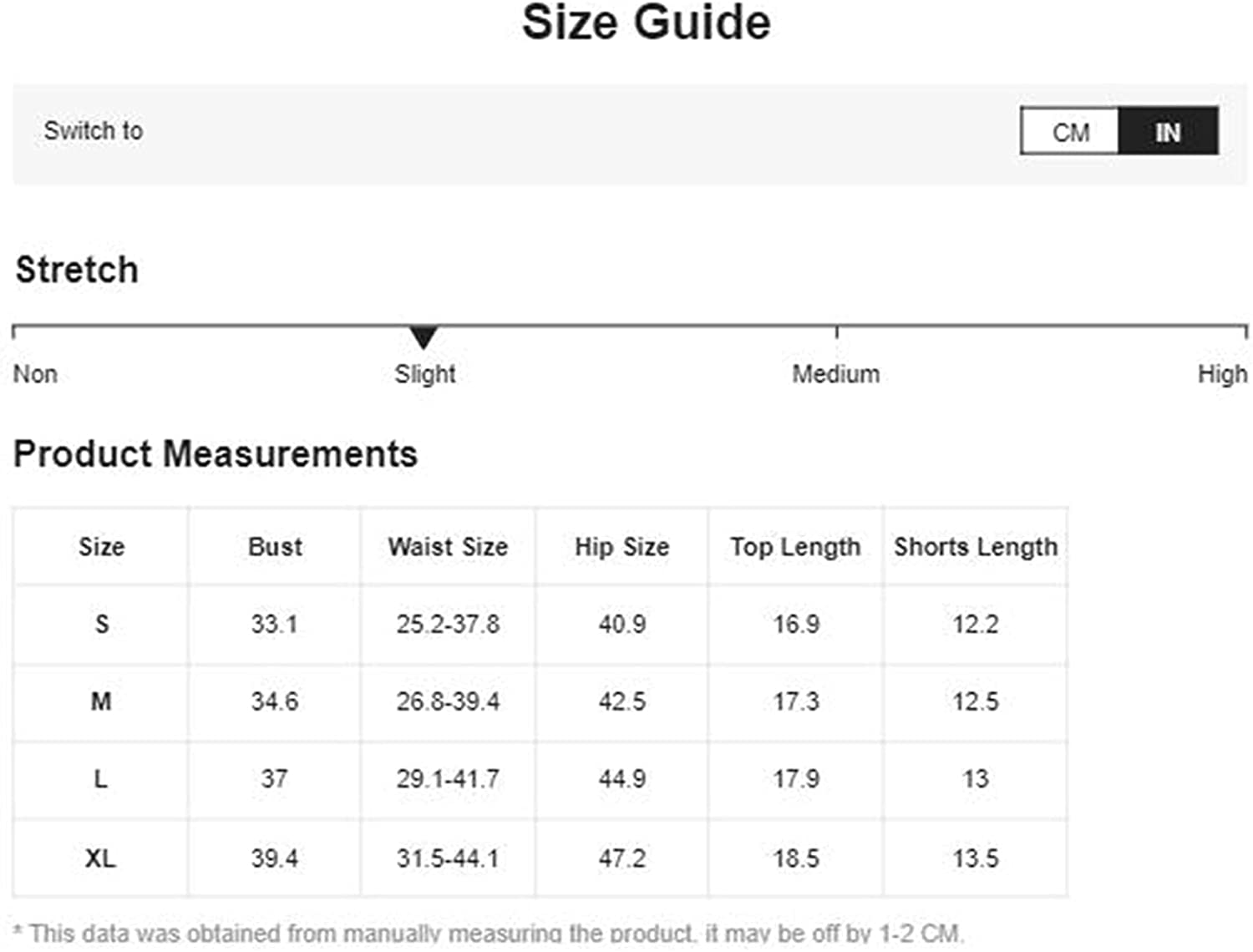Switch units to CM
Viewport: 1253px width, 952px height.
pyautogui.click(x=1070, y=131)
